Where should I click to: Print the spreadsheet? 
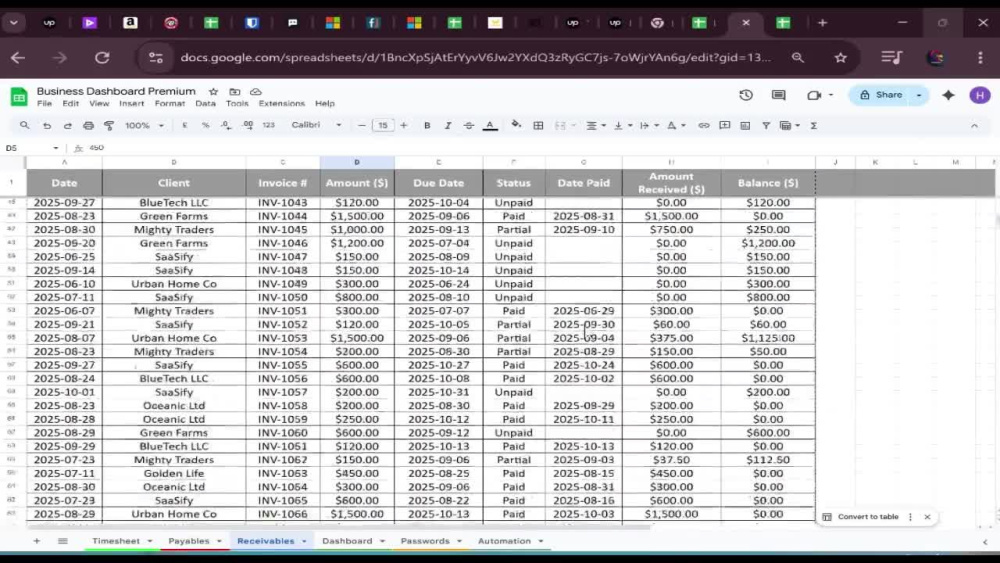(88, 126)
